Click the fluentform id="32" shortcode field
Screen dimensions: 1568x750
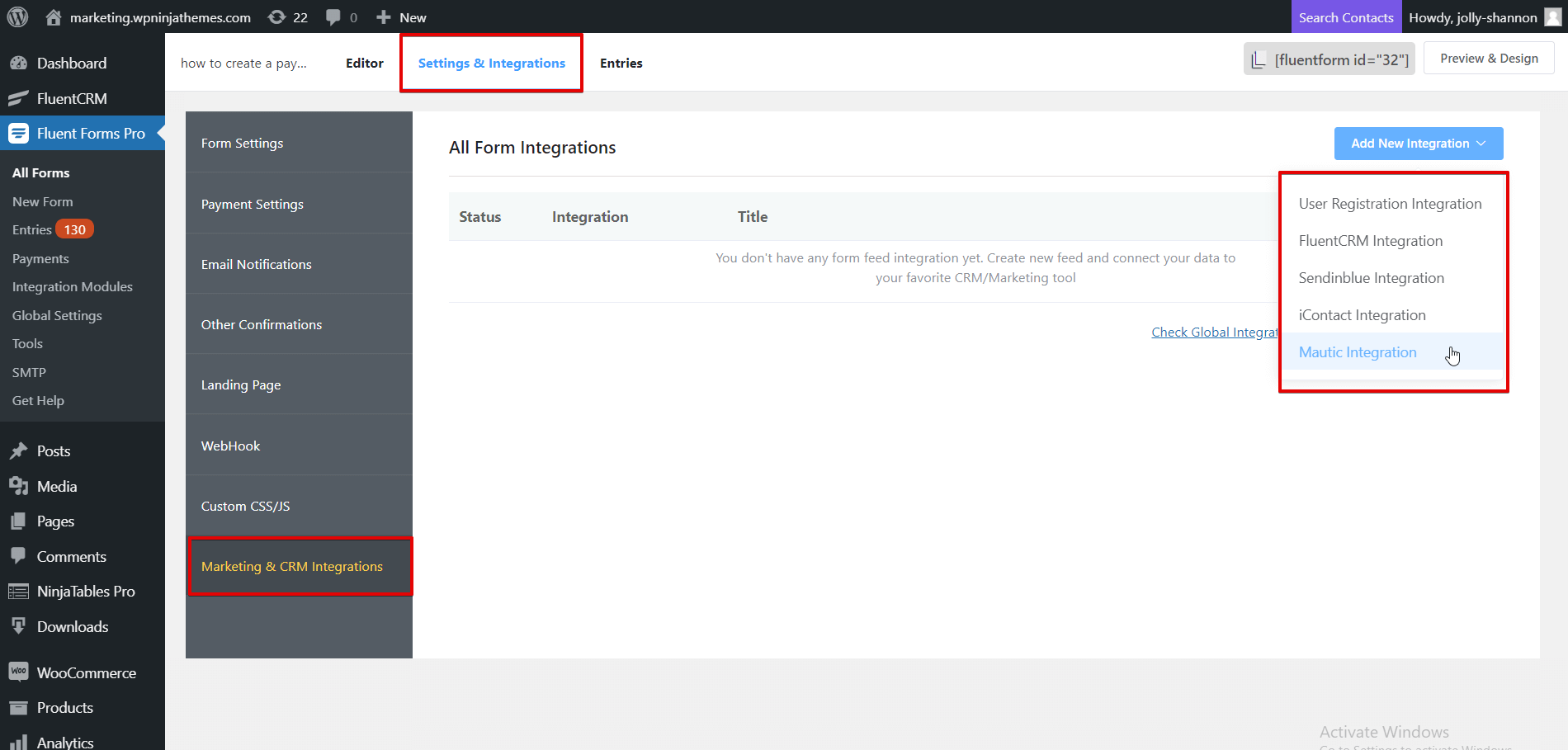(1329, 58)
